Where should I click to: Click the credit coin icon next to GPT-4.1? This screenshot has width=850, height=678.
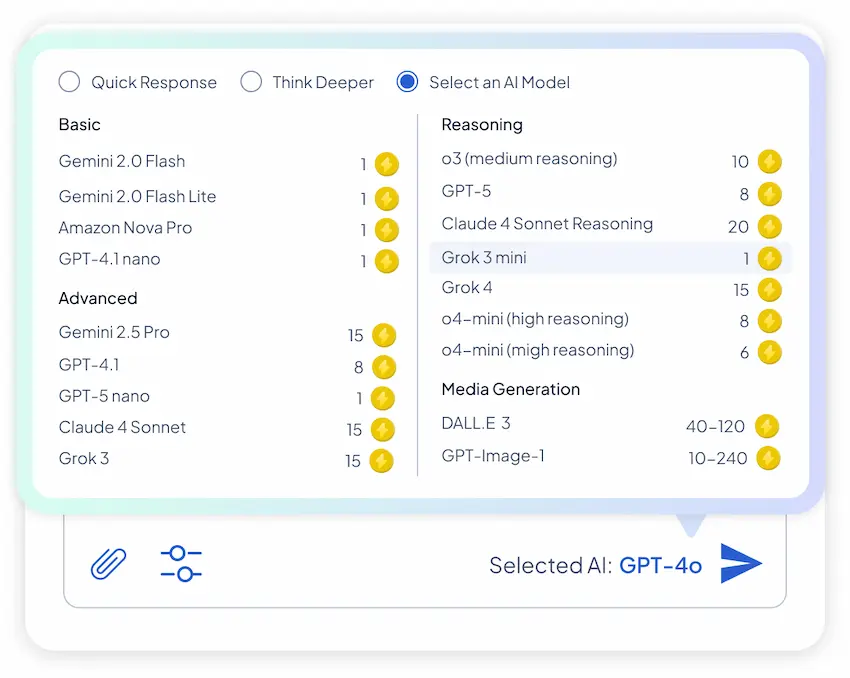click(384, 367)
